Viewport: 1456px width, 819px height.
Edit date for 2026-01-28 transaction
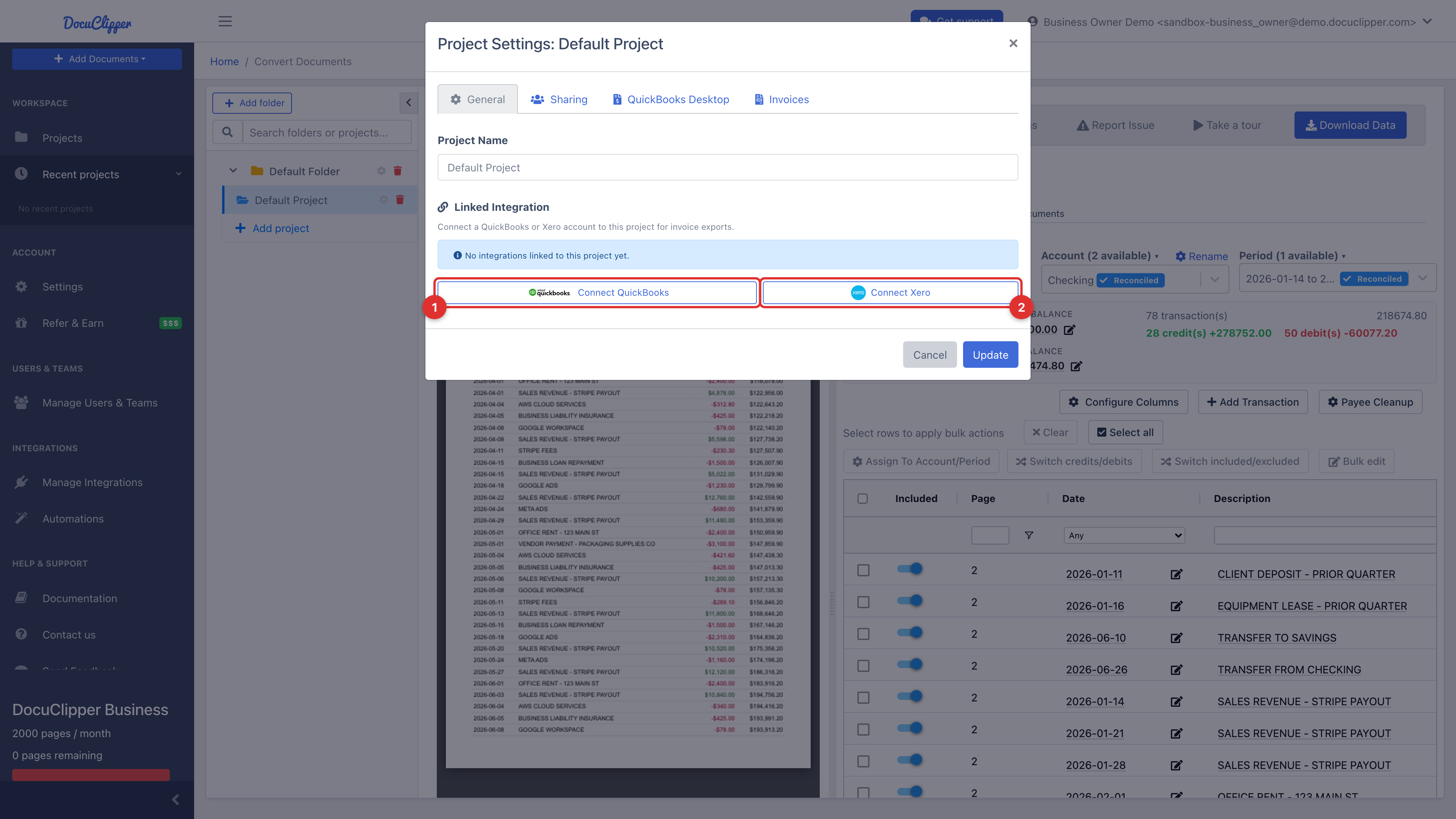pyautogui.click(x=1176, y=765)
